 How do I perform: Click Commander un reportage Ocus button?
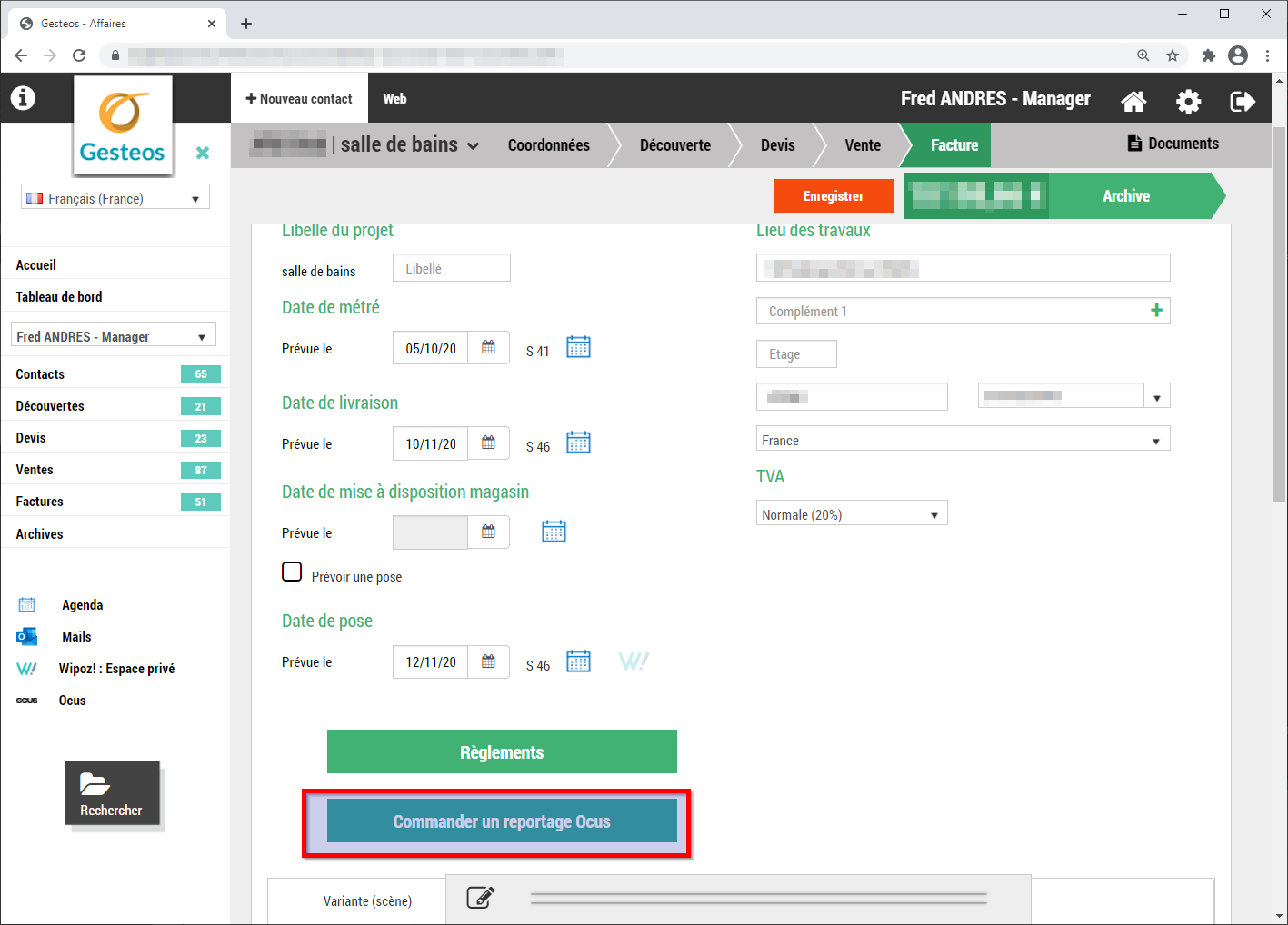coord(502,821)
